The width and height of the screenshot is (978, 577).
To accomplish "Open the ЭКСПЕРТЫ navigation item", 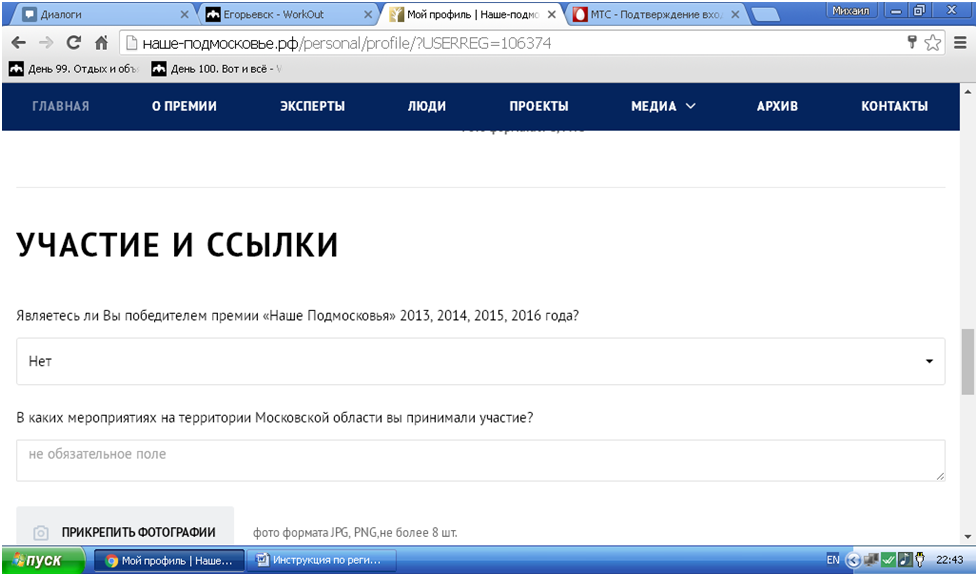I will [x=312, y=106].
